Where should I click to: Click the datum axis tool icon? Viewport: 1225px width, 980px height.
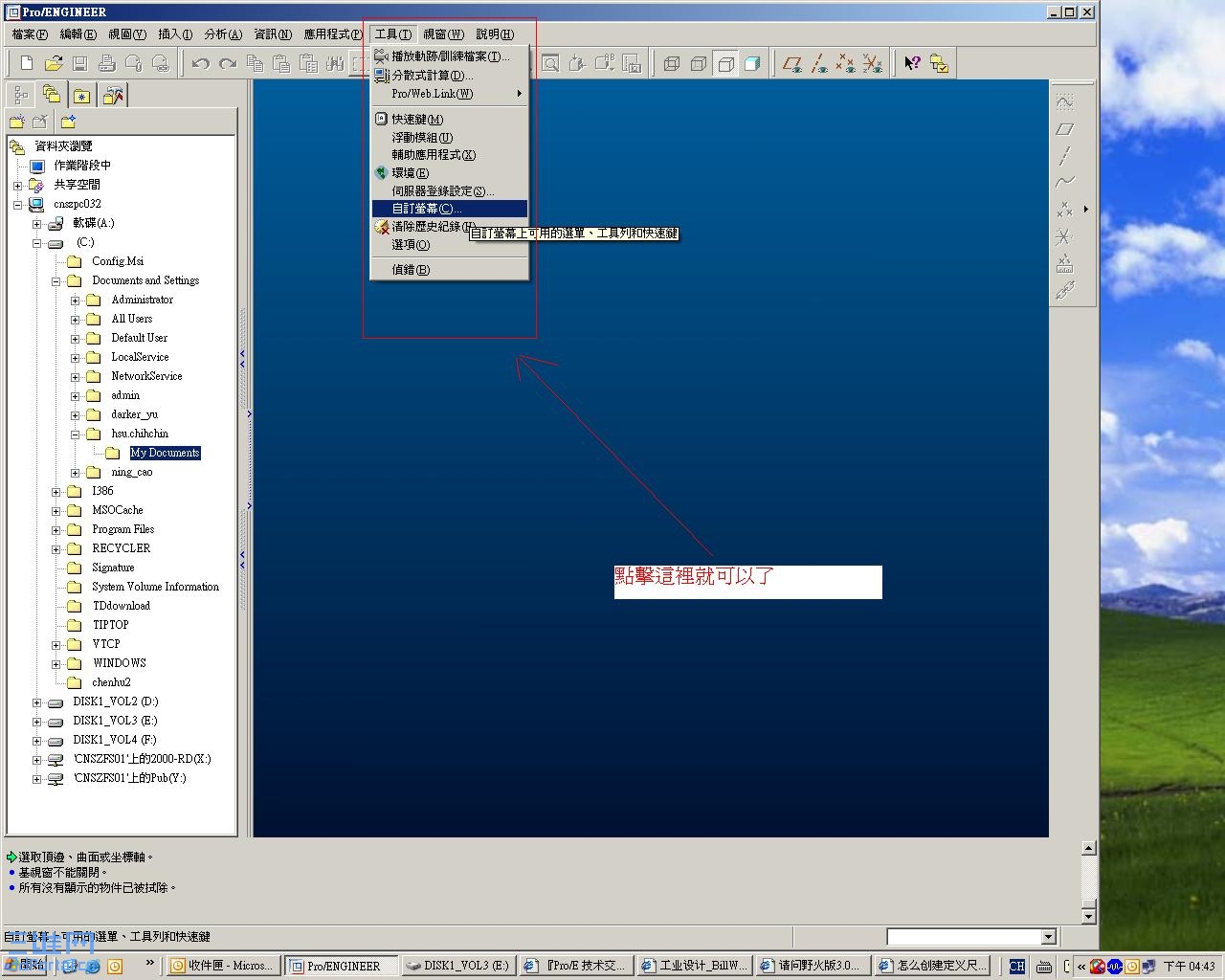[x=1065, y=156]
